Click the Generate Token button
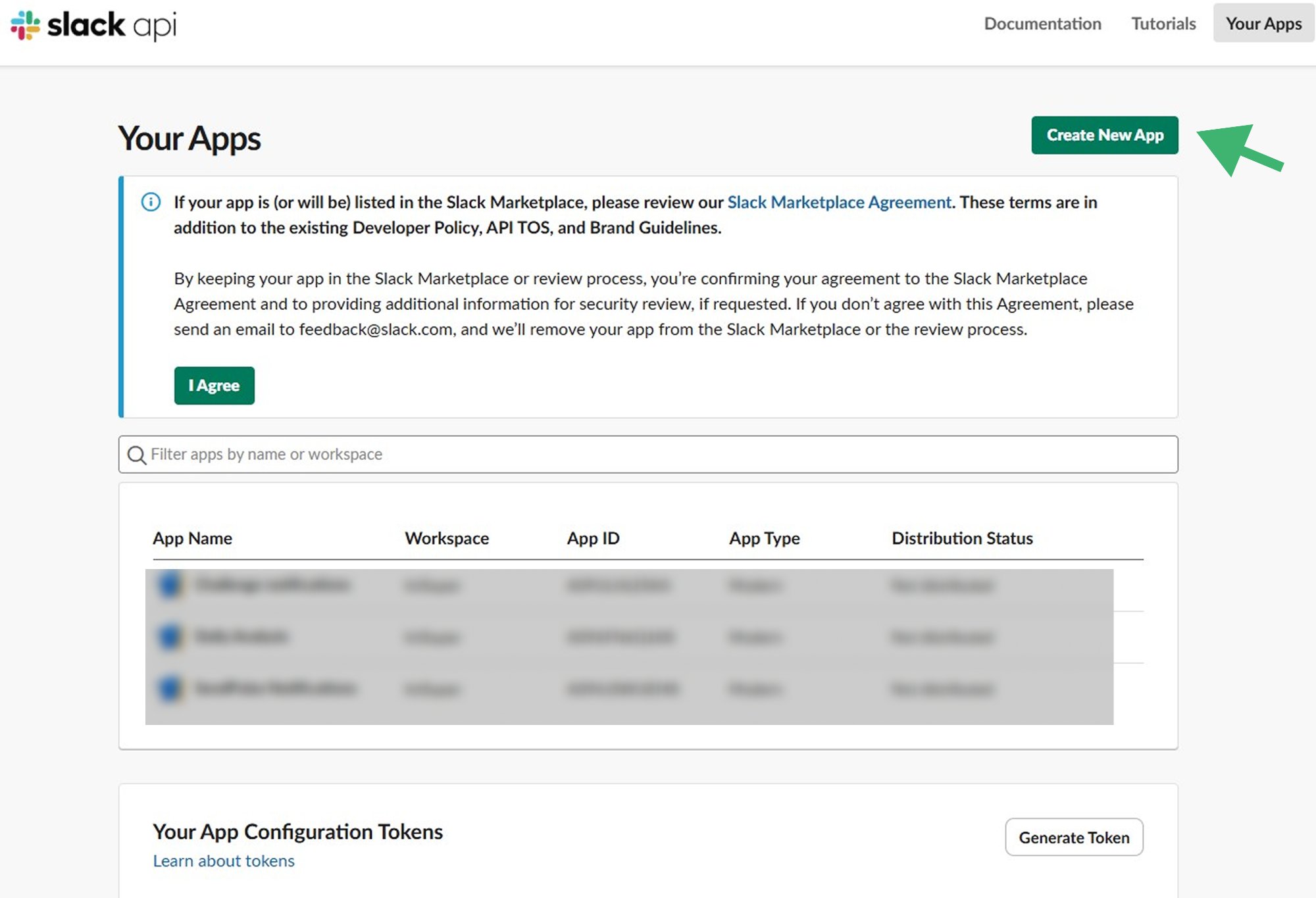Viewport: 1316px width, 898px height. pyautogui.click(x=1074, y=837)
